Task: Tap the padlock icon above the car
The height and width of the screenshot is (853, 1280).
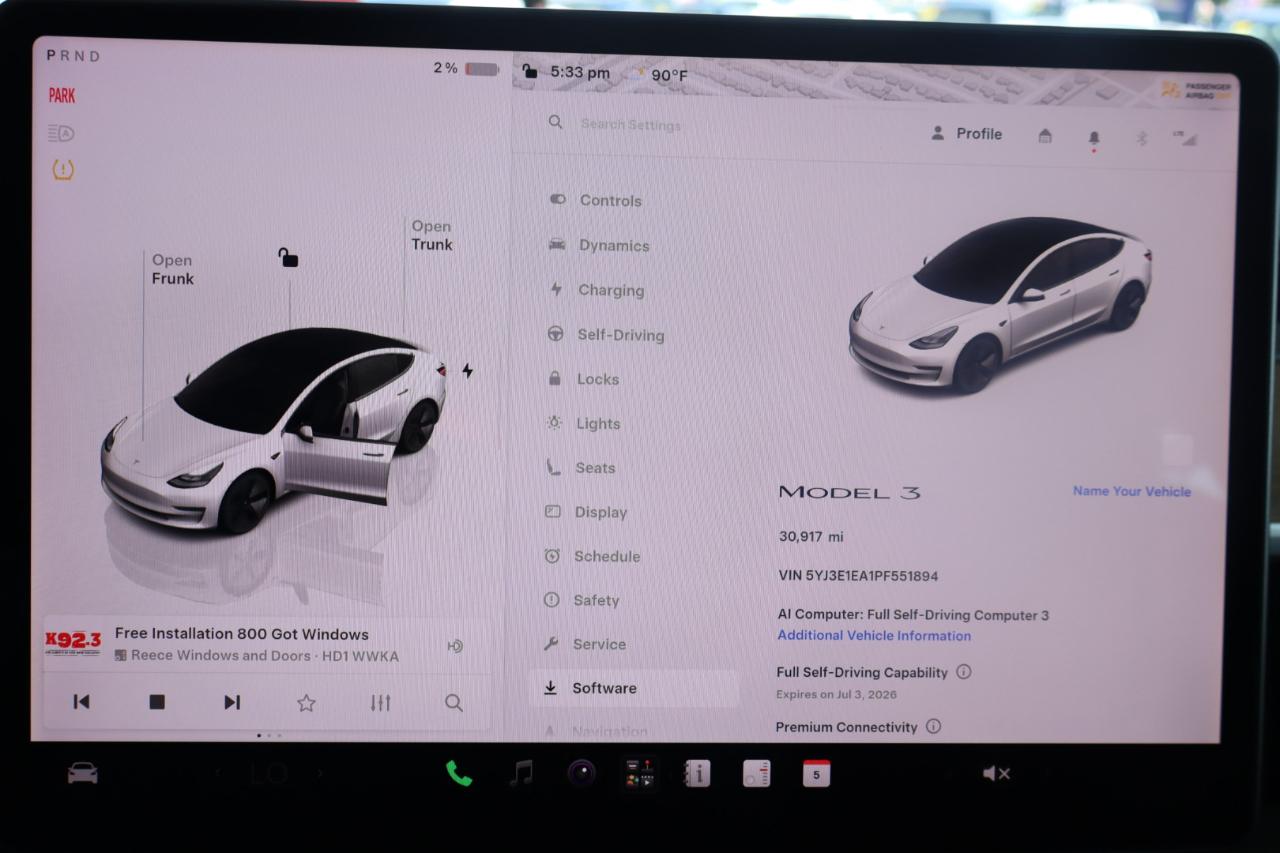Action: [x=288, y=257]
